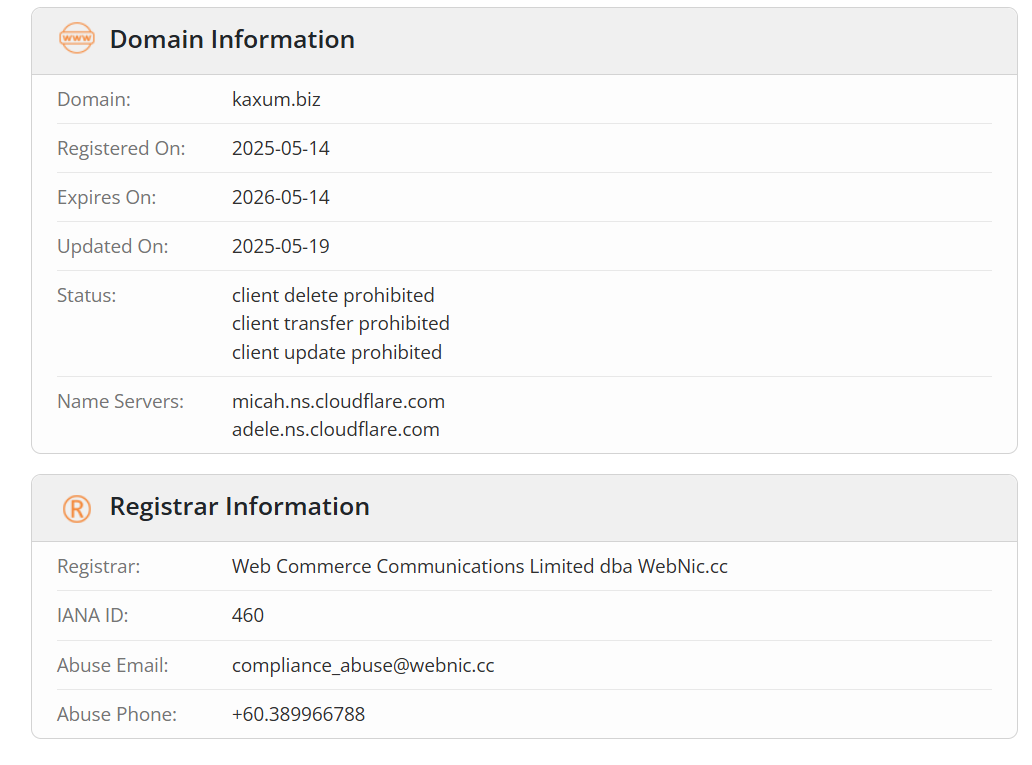Click the Name Servers label
This screenshot has height=765, width=1032.
120,401
